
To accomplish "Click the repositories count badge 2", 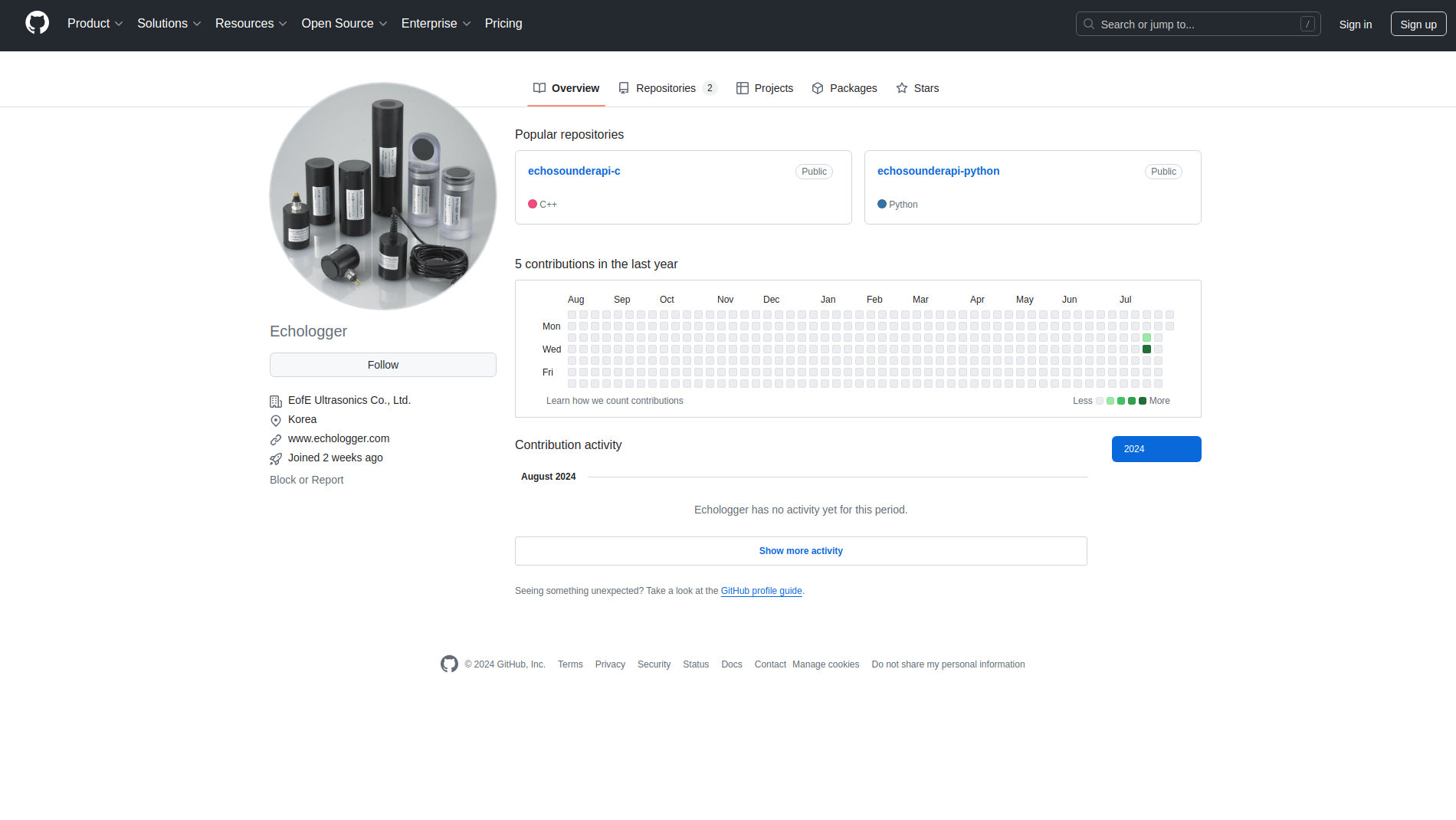I will [710, 88].
